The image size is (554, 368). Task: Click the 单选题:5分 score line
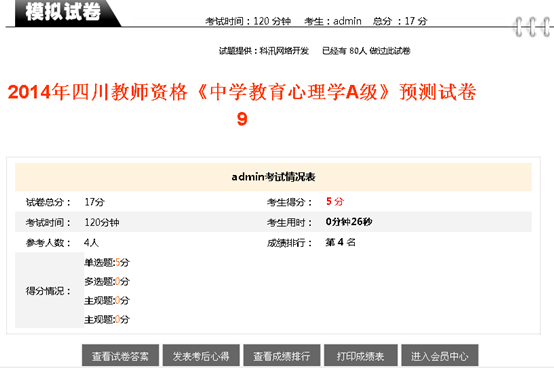coord(107,262)
